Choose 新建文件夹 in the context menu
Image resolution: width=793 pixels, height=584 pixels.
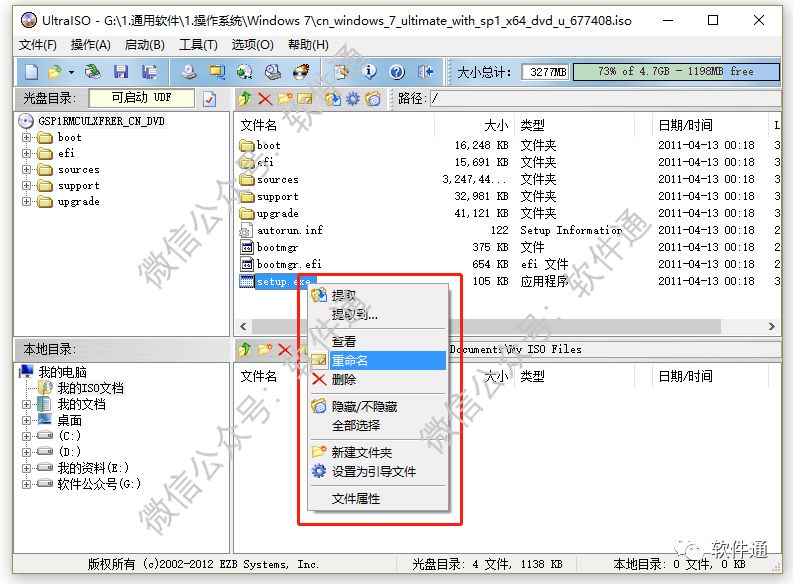coord(378,453)
